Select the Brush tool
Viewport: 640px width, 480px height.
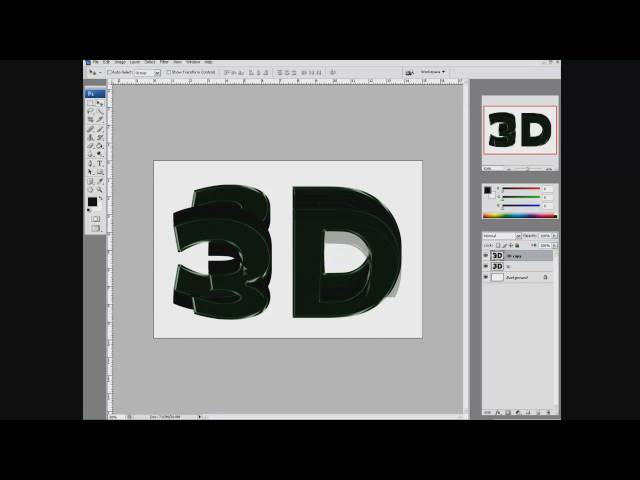click(100, 129)
